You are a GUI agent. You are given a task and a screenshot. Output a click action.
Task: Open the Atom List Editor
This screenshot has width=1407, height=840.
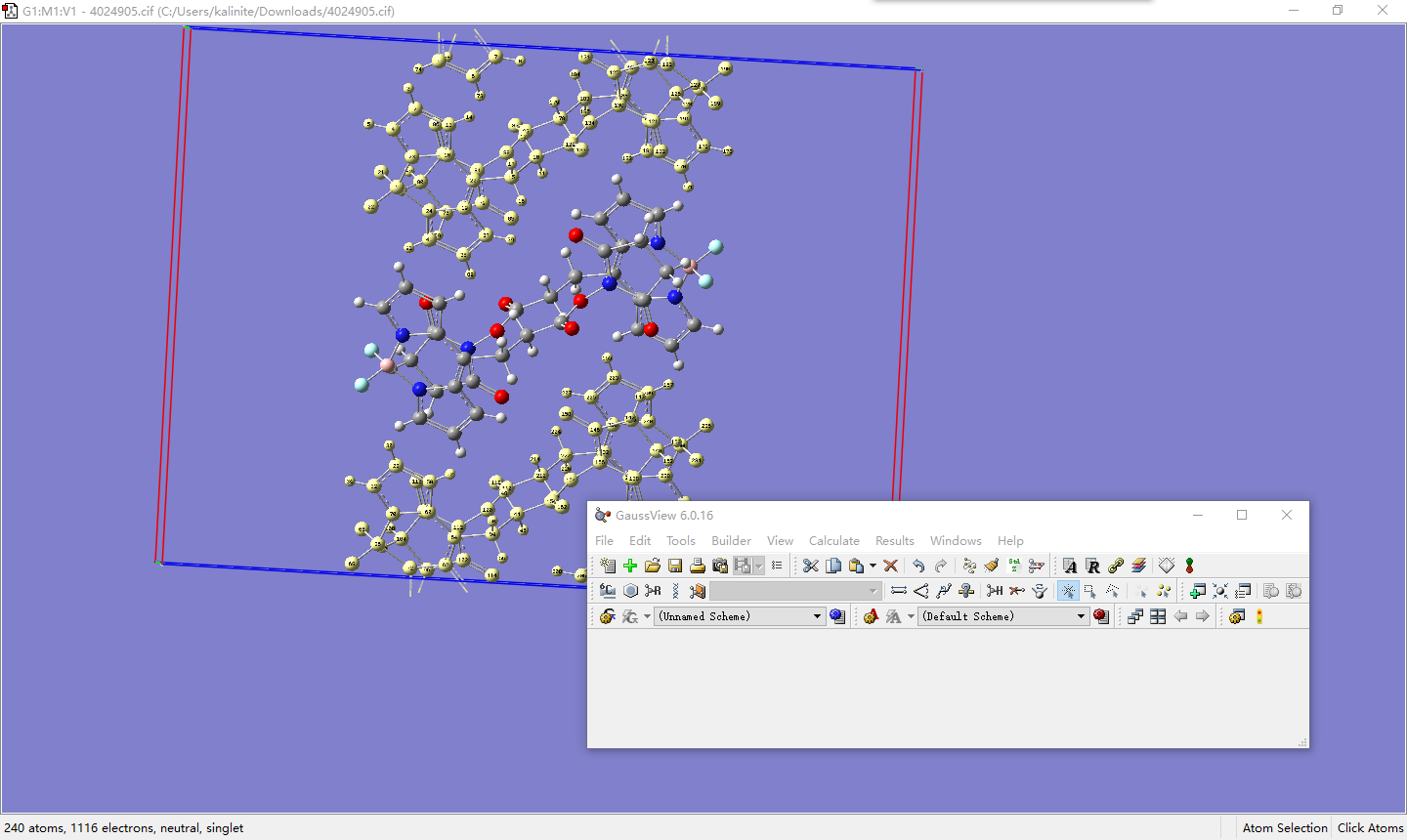coord(1069,565)
